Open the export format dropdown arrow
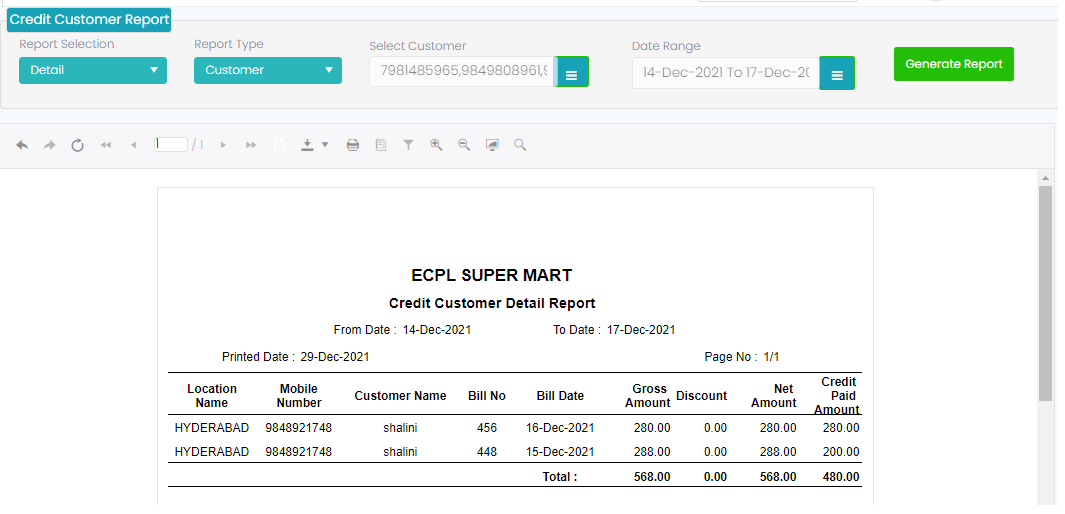 pyautogui.click(x=325, y=145)
